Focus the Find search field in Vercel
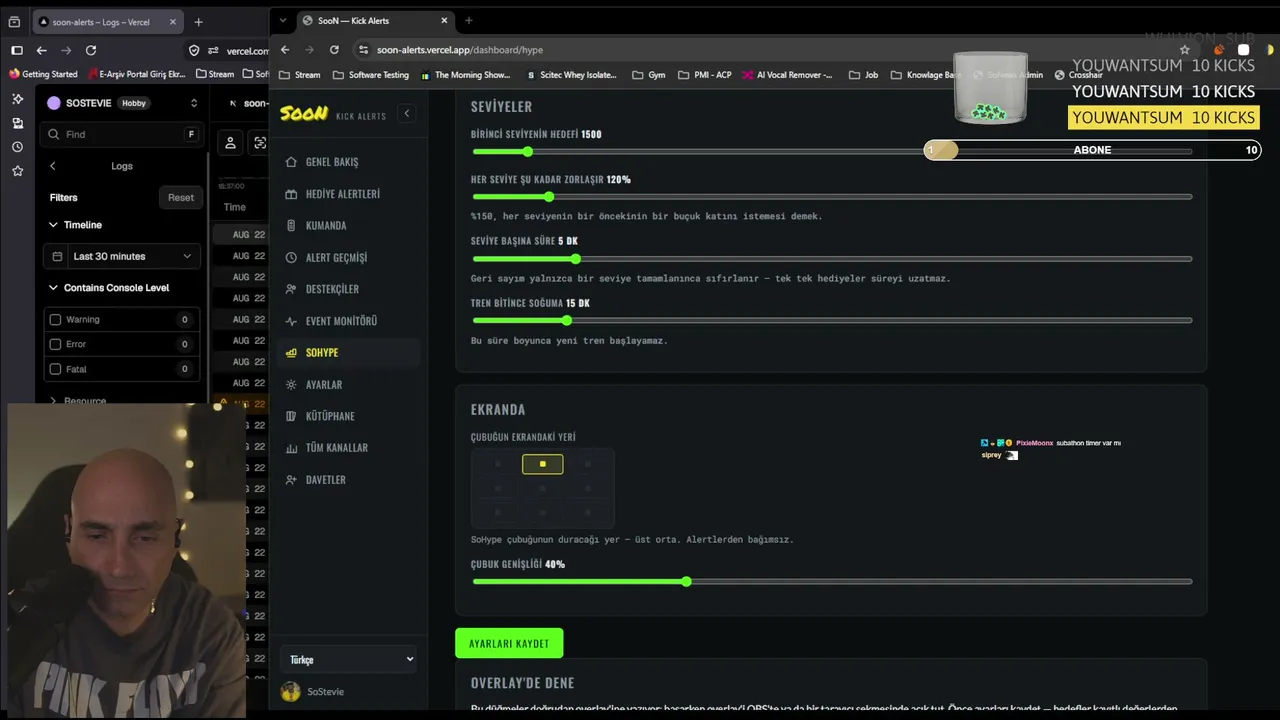The width and height of the screenshot is (1280, 720). (x=121, y=134)
